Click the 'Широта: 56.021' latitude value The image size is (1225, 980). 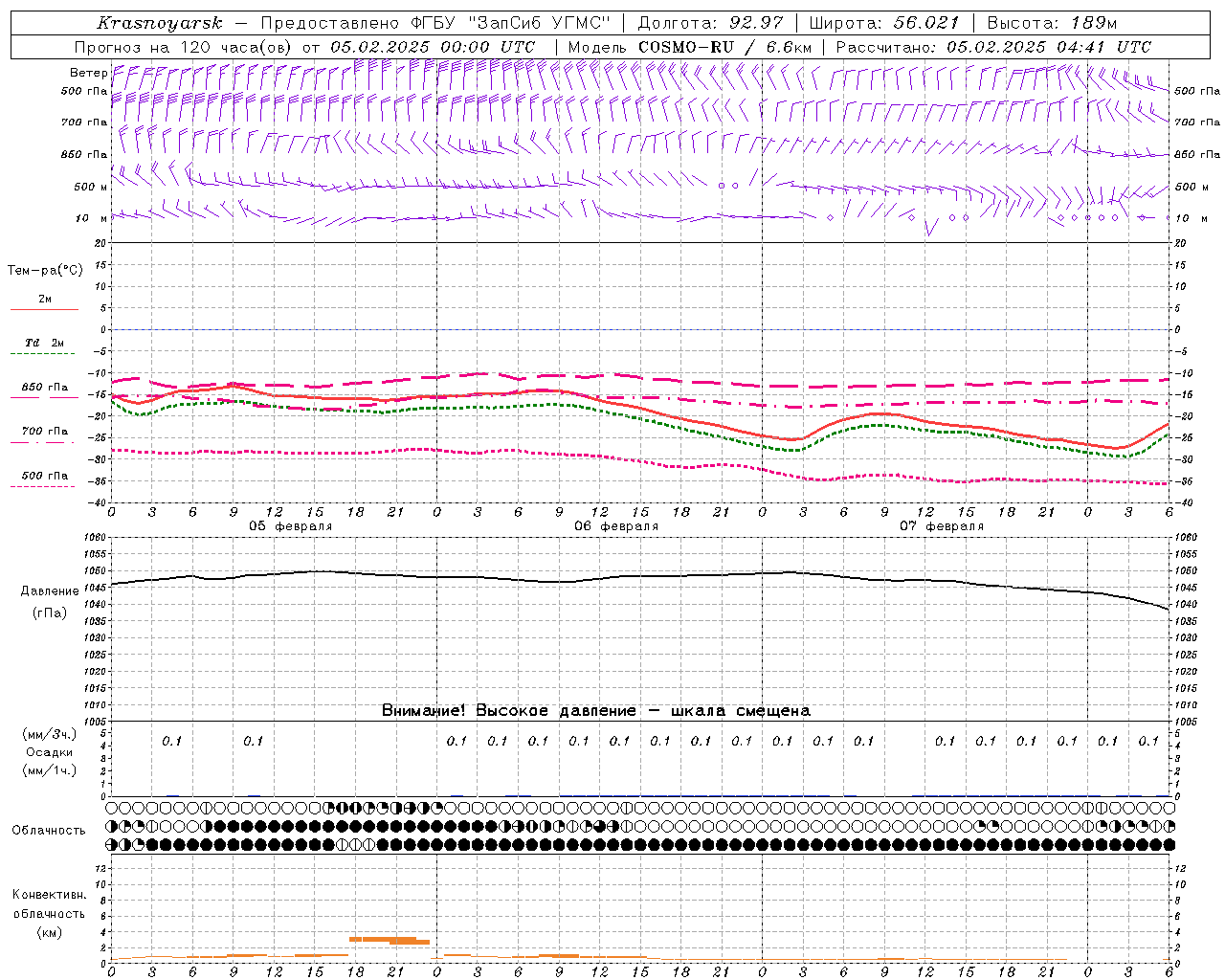click(884, 23)
